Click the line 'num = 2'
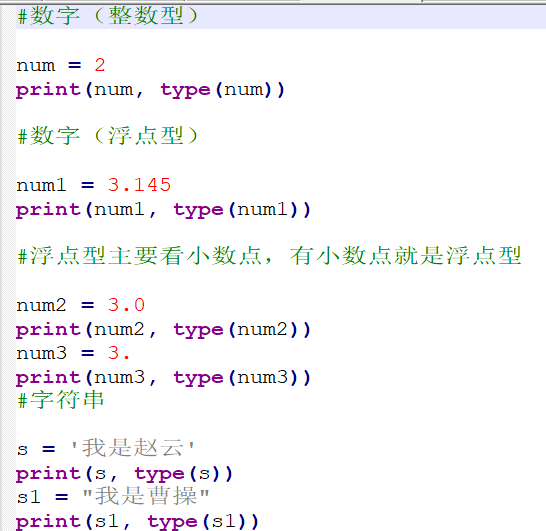The image size is (546, 531). tap(61, 65)
